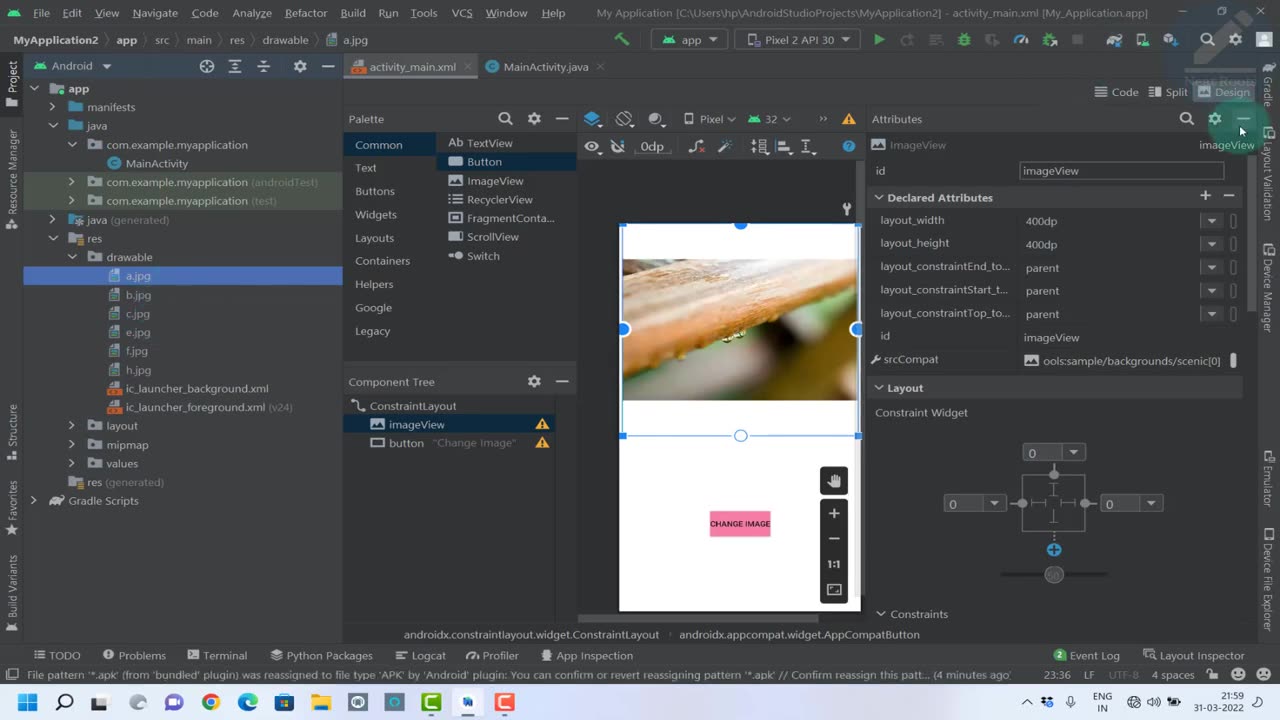Screen dimensions: 1280x720
Task: Click the id input field
Action: [1121, 171]
